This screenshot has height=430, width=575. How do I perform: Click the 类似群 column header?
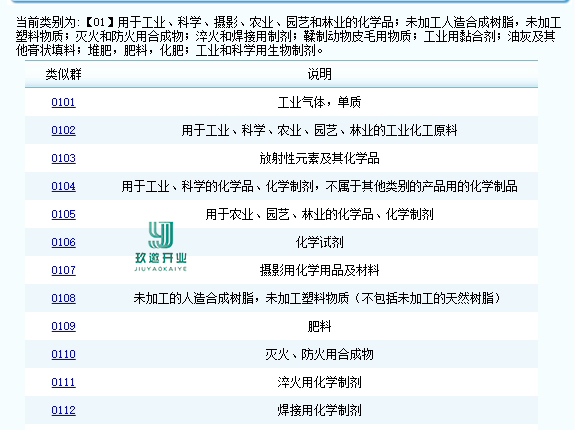(63, 74)
